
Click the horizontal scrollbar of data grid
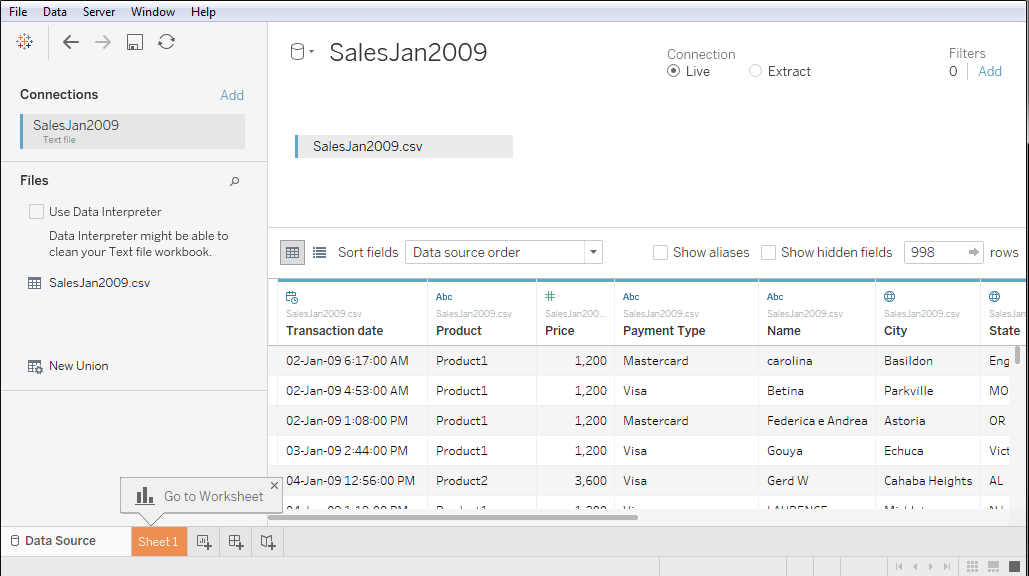tap(453, 518)
